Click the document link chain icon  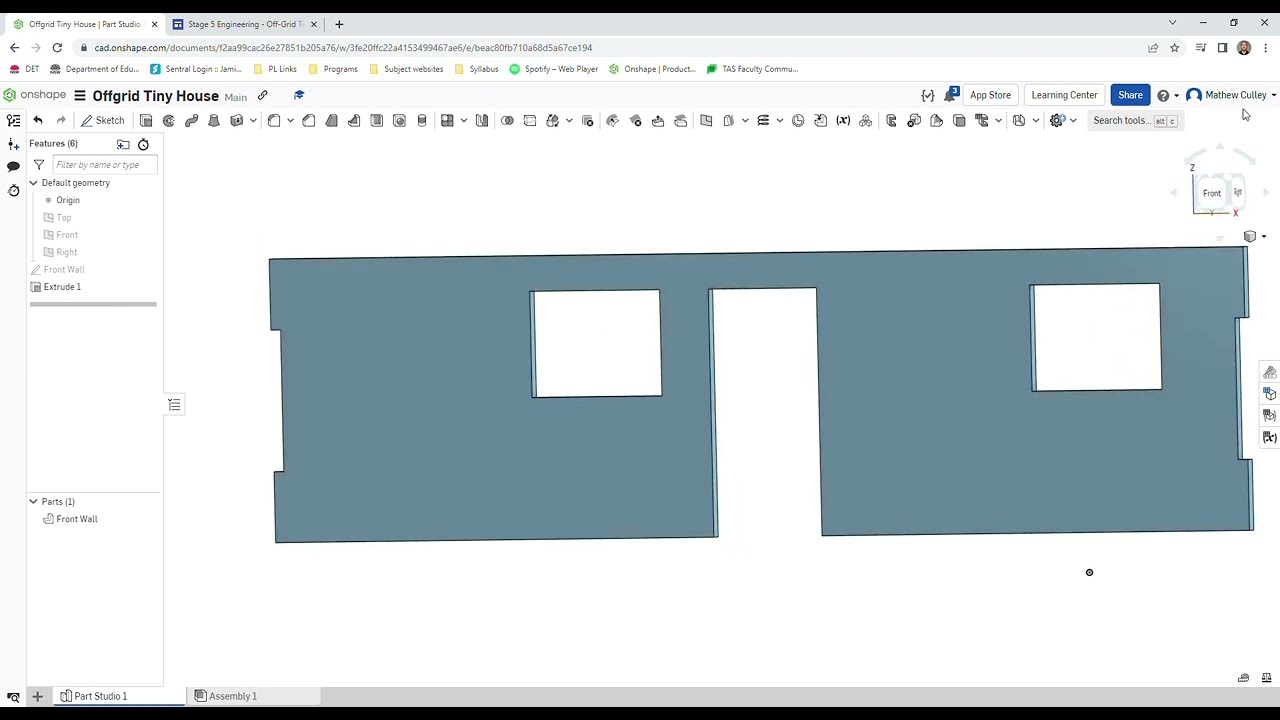[262, 95]
